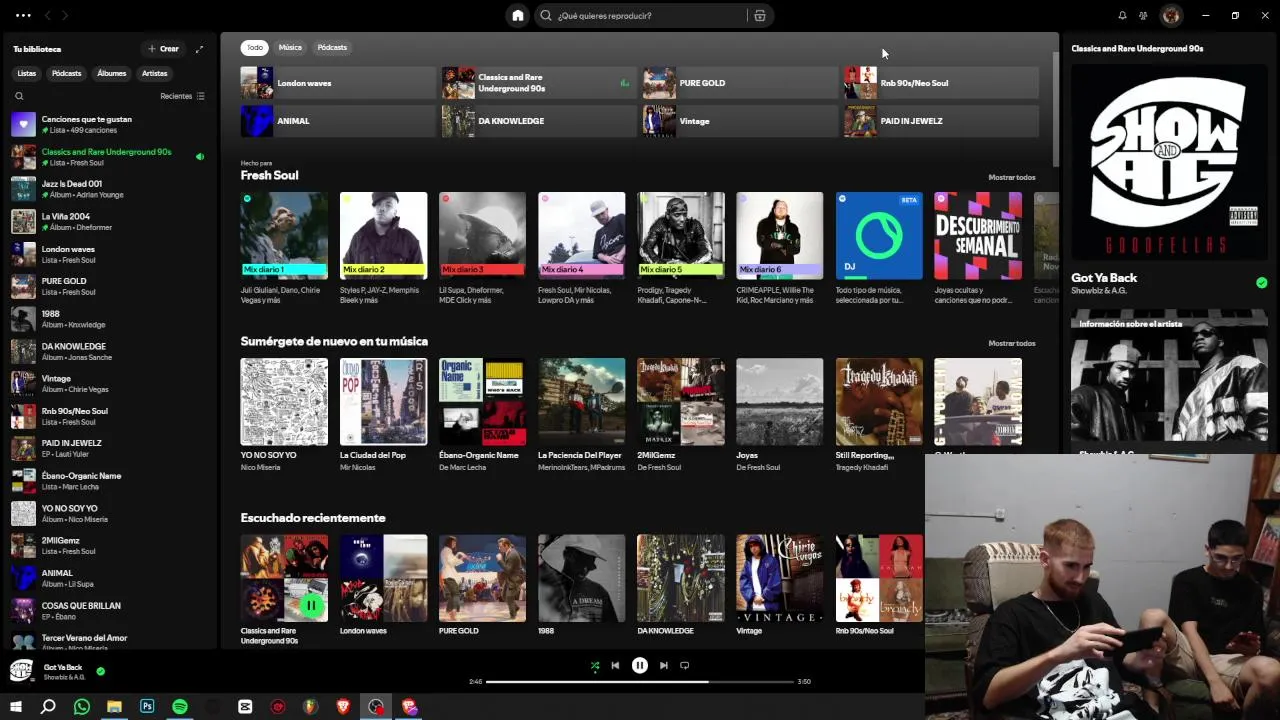This screenshot has height=720, width=1280.
Task: Open the Browse icon beside the search box
Action: (x=760, y=15)
